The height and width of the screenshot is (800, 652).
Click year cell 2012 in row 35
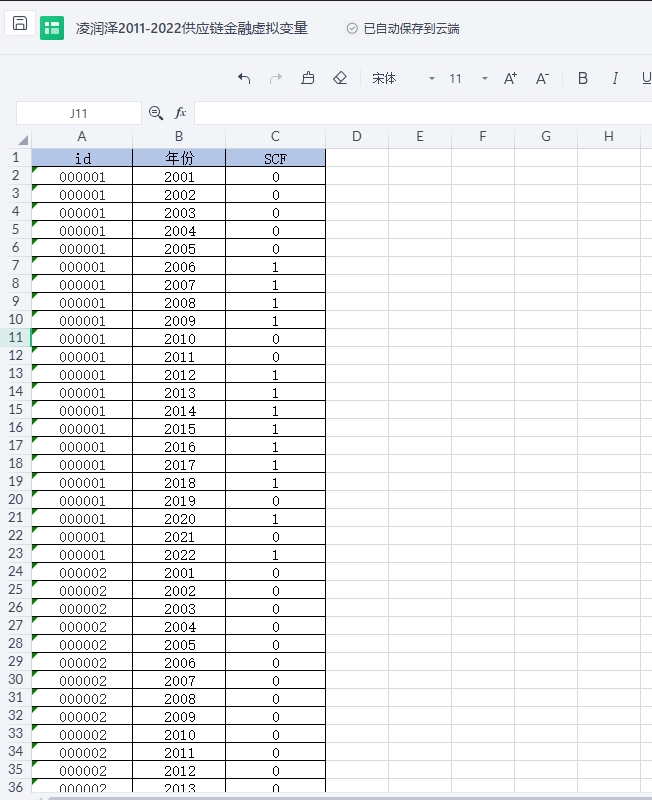pyautogui.click(x=179, y=770)
